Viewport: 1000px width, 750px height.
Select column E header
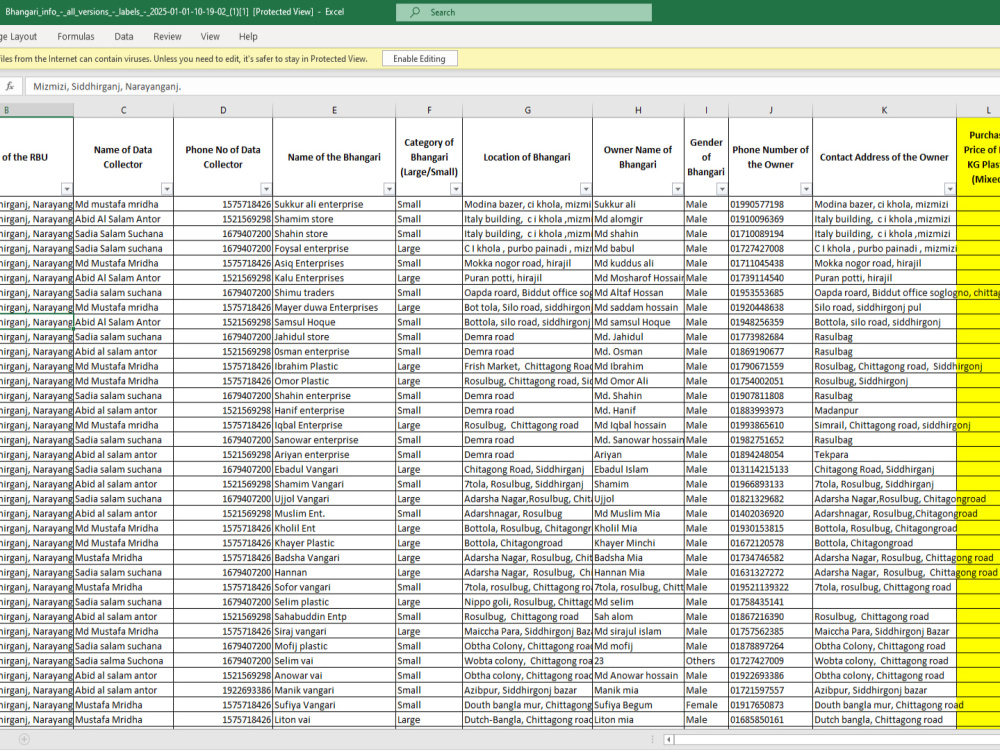(334, 110)
